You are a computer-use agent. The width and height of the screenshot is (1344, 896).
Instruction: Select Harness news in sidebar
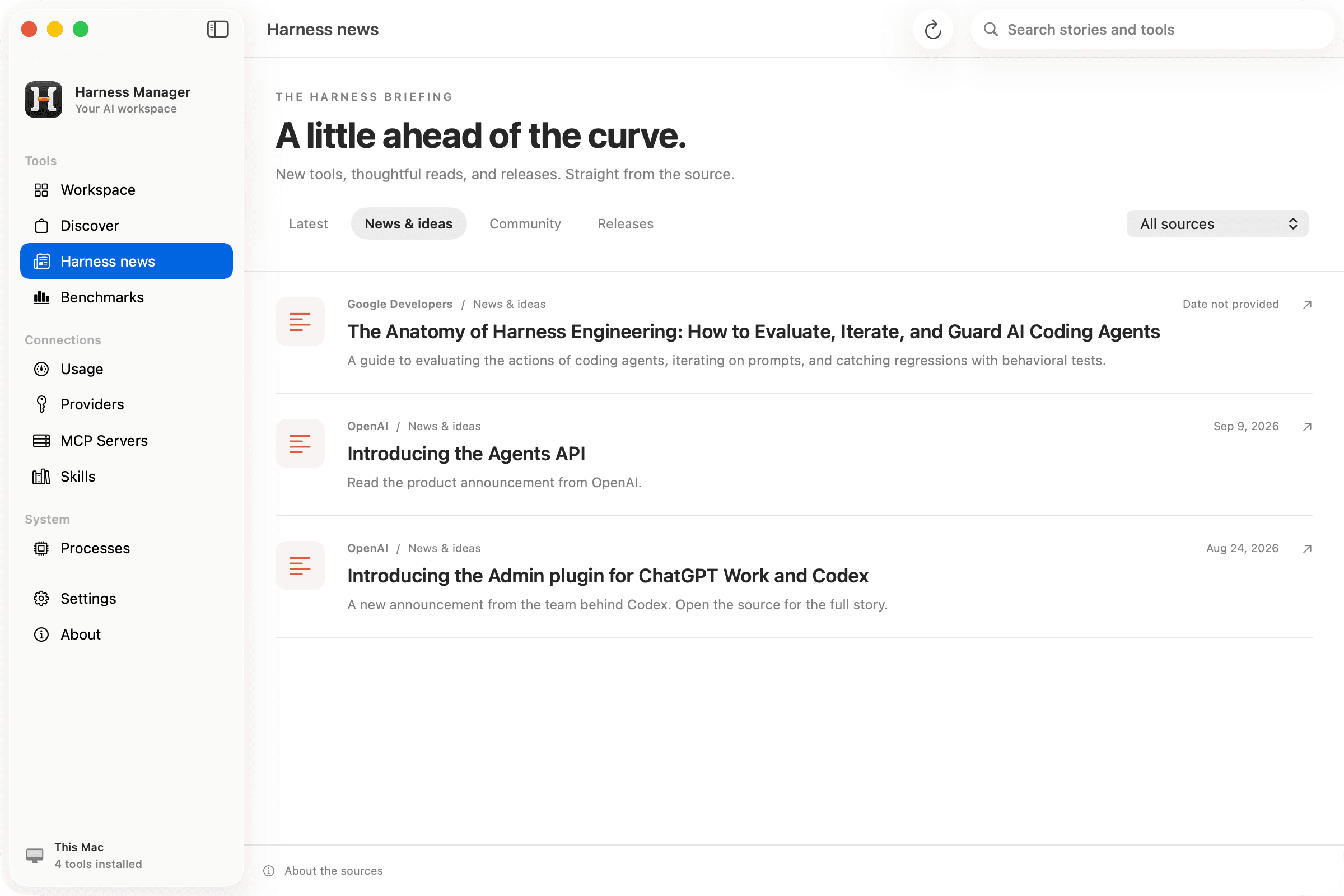coord(127,261)
